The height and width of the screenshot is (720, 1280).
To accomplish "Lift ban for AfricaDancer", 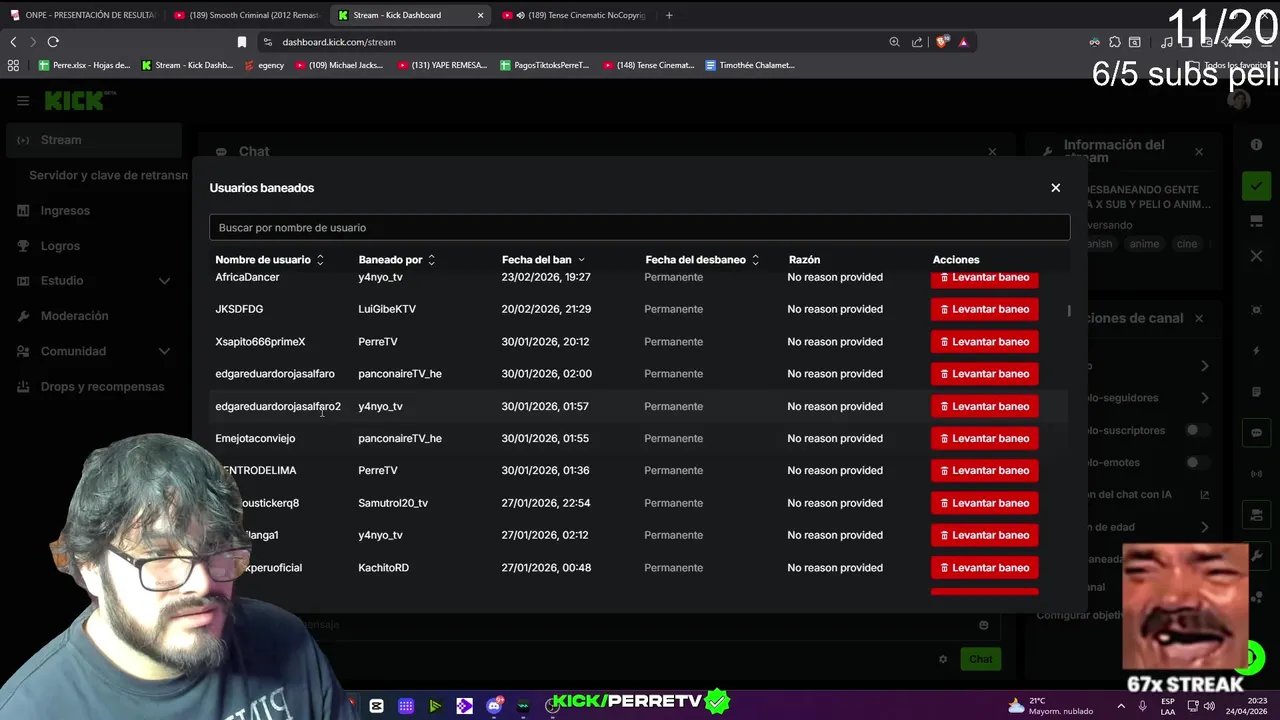I will 984,278.
